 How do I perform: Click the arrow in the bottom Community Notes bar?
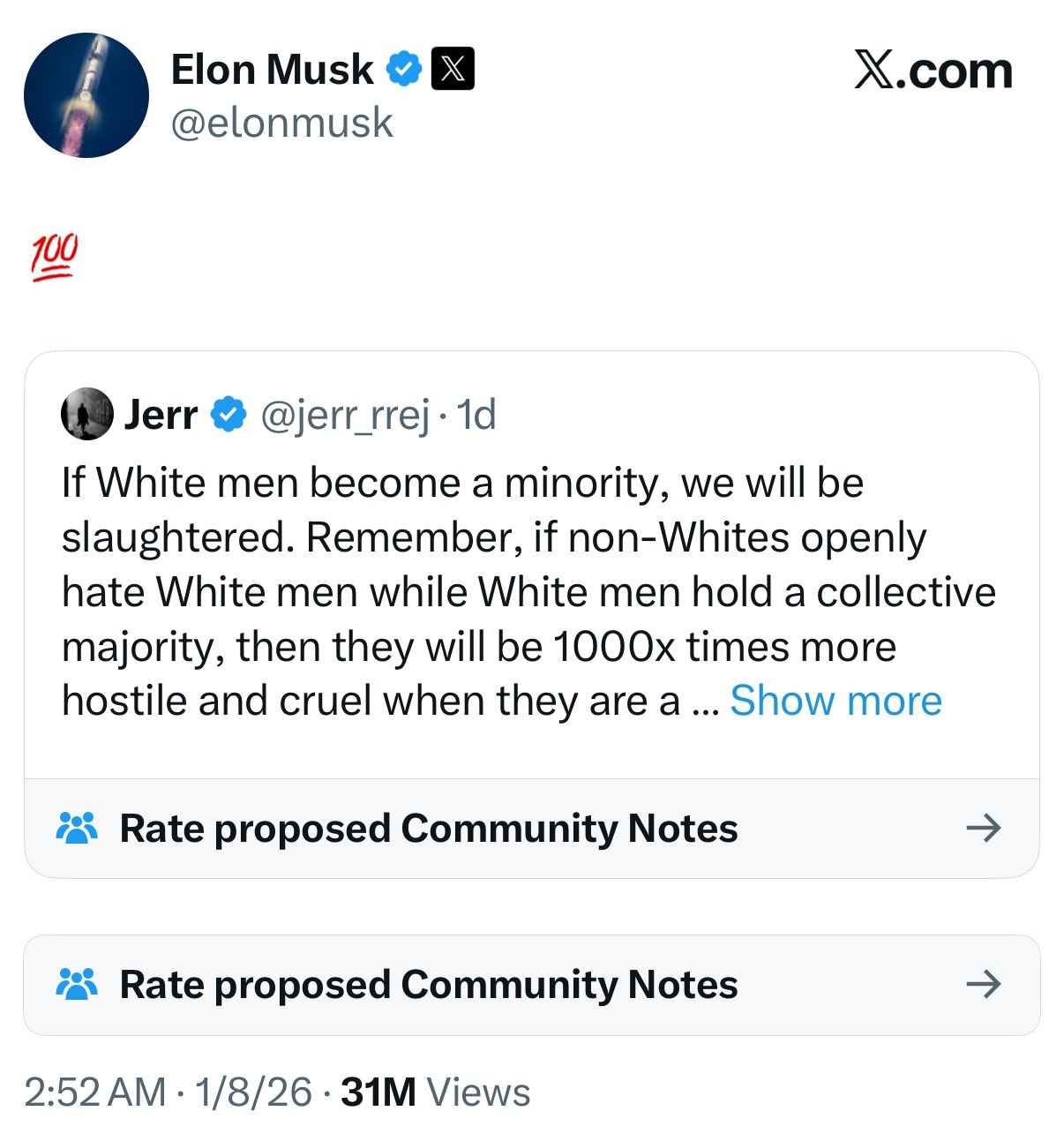pos(983,984)
